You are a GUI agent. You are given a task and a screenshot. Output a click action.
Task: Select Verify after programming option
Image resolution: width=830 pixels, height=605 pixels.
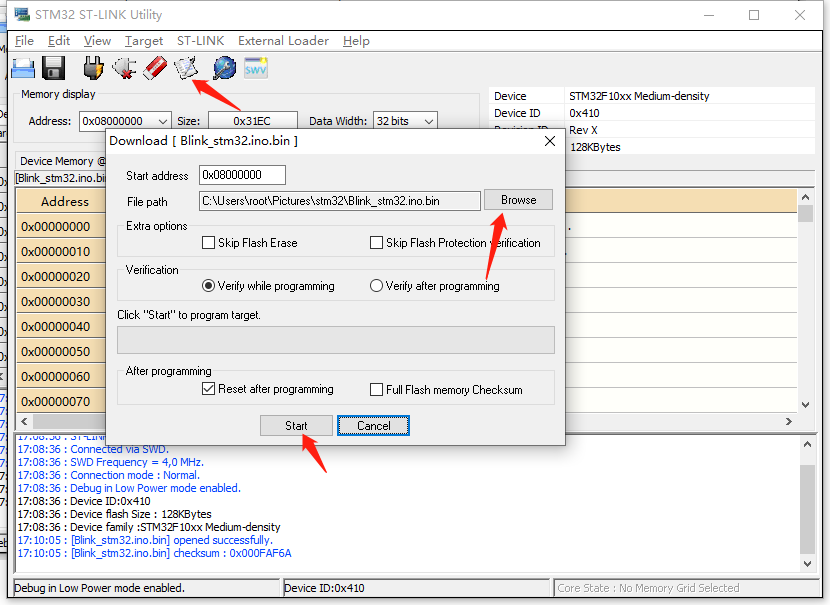tap(376, 286)
